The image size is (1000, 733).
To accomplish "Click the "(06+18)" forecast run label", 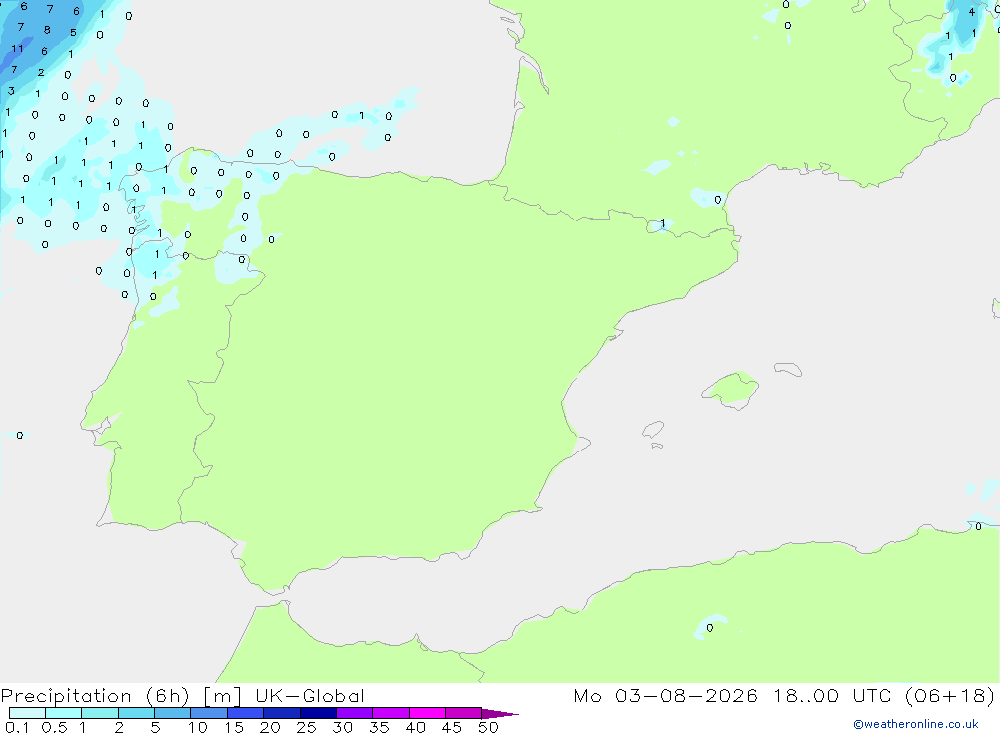I will [950, 695].
